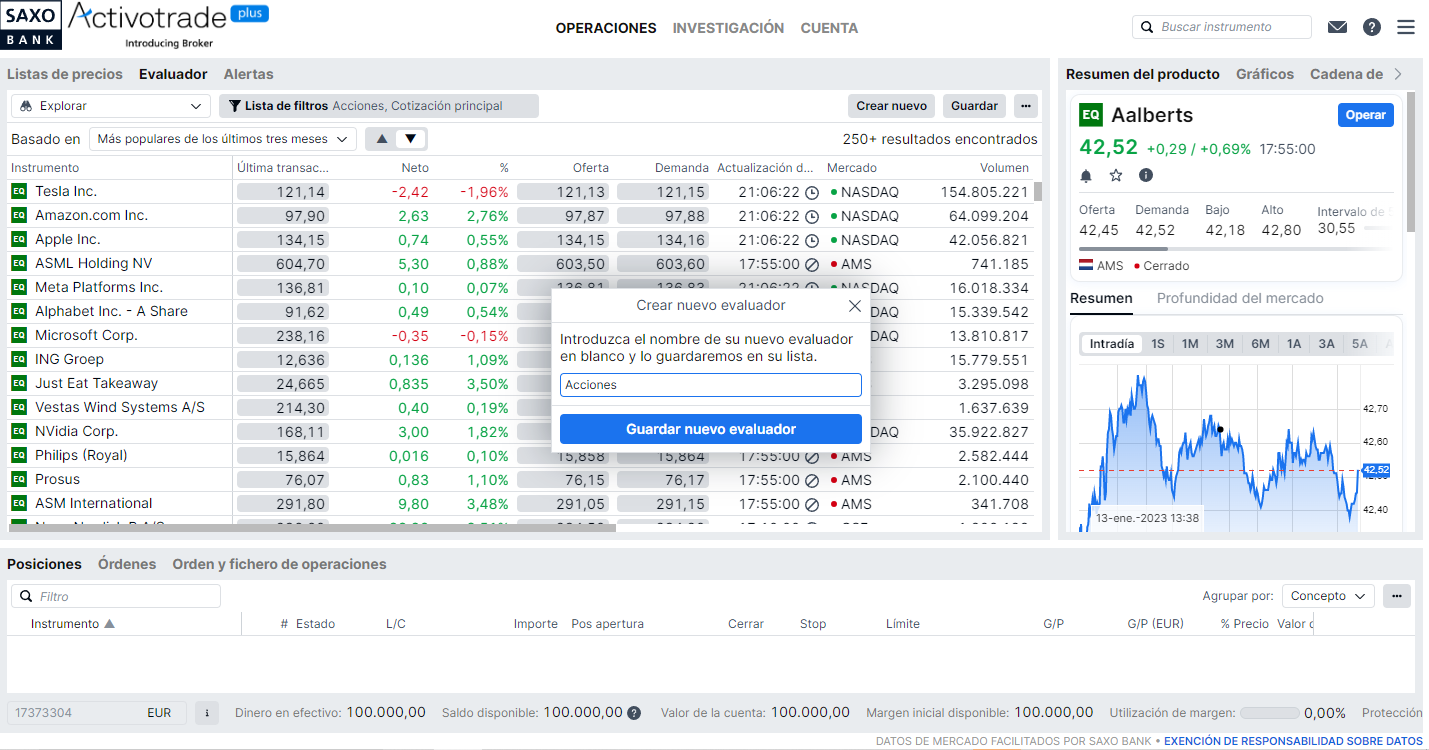1429x750 pixels.
Task: Click the closed-market icon in ASML row
Action: click(812, 264)
